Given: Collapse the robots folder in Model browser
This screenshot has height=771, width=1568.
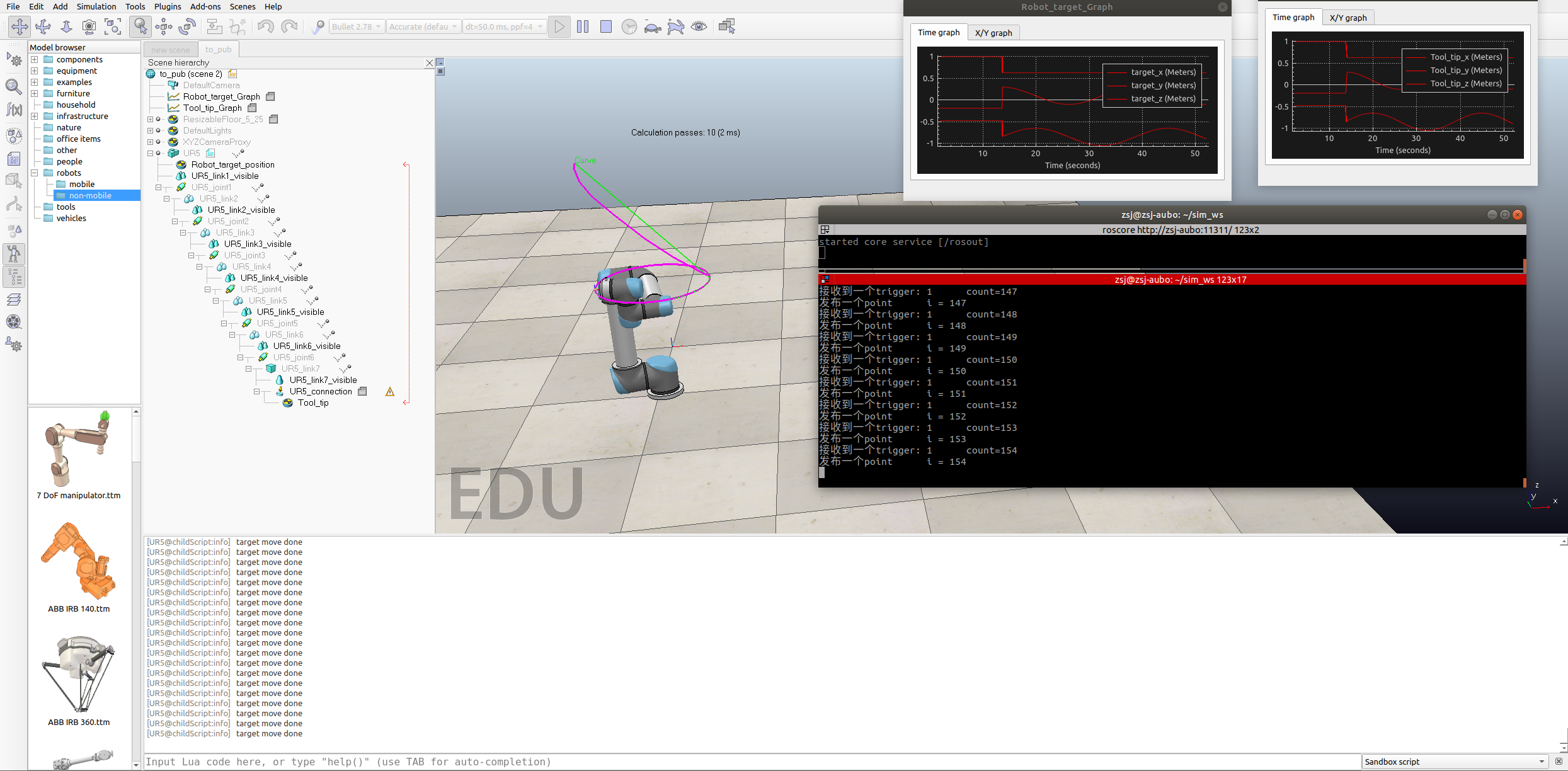Looking at the screenshot, I should (x=35, y=173).
